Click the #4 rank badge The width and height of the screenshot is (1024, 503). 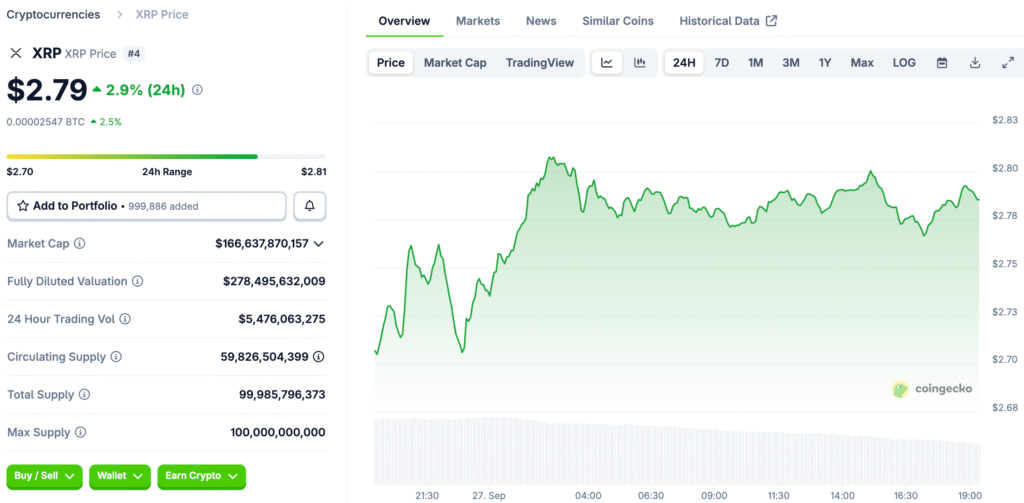pos(134,54)
